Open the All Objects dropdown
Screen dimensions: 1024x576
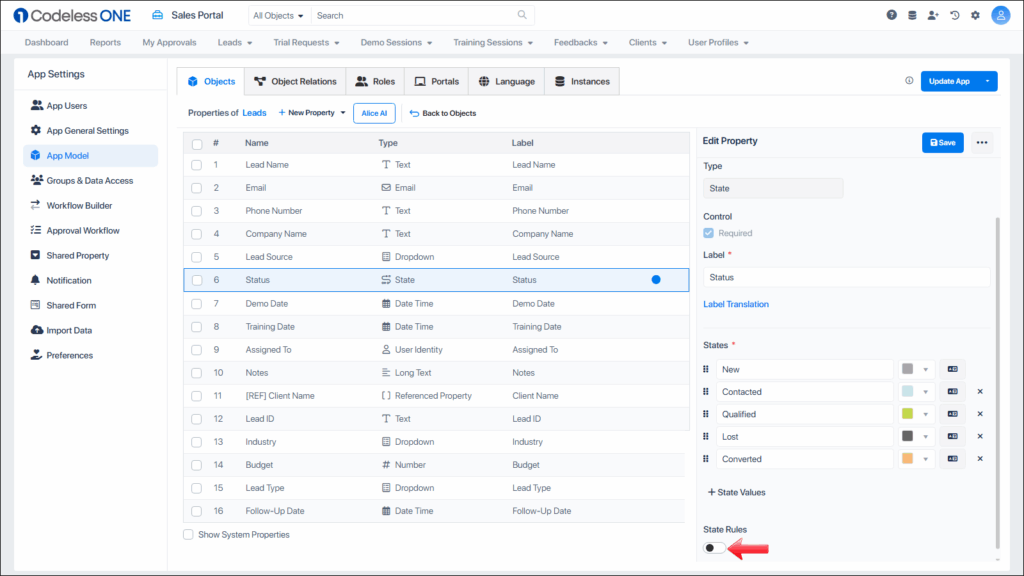pyautogui.click(x=278, y=15)
